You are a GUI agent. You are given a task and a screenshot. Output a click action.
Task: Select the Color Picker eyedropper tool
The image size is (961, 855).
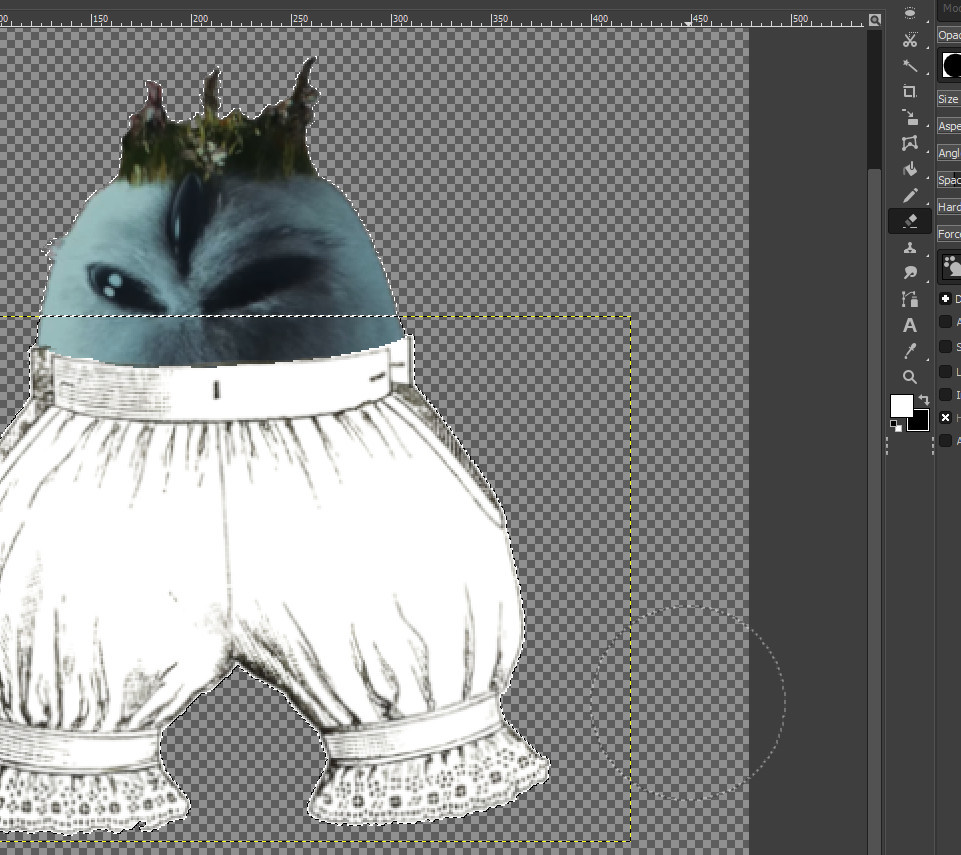(x=910, y=351)
